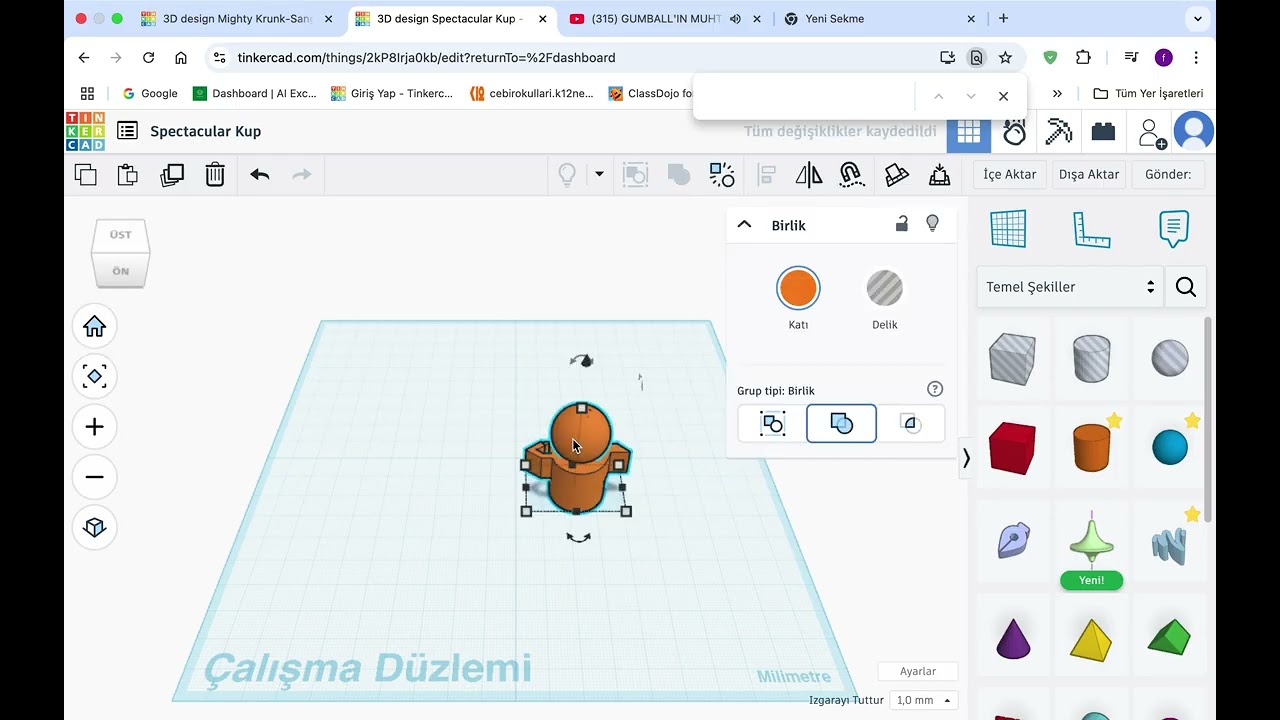The height and width of the screenshot is (720, 1280).
Task: Click the Tinkercad logo
Action: click(x=85, y=131)
